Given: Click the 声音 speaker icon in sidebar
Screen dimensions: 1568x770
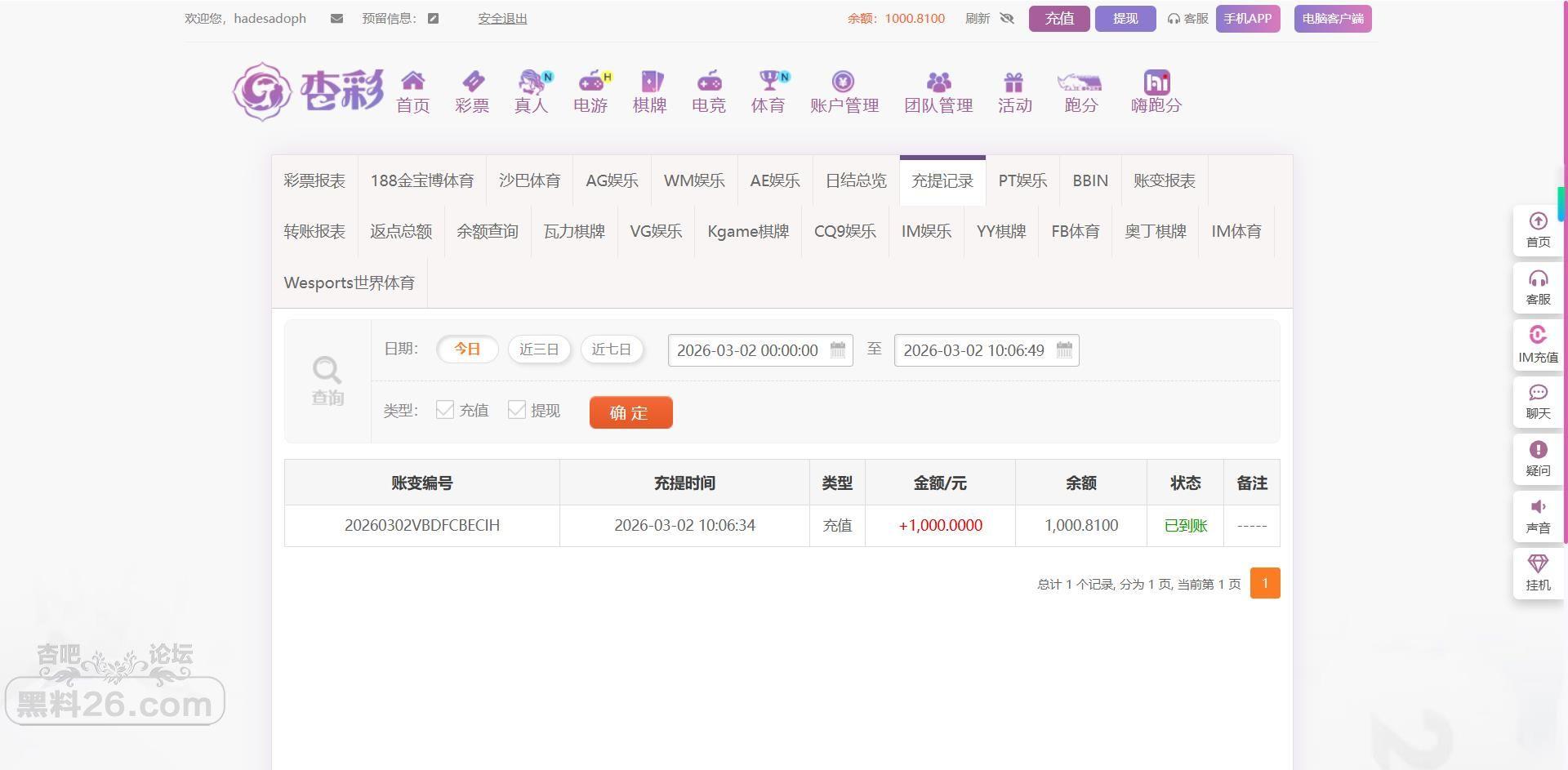Looking at the screenshot, I should [x=1538, y=507].
